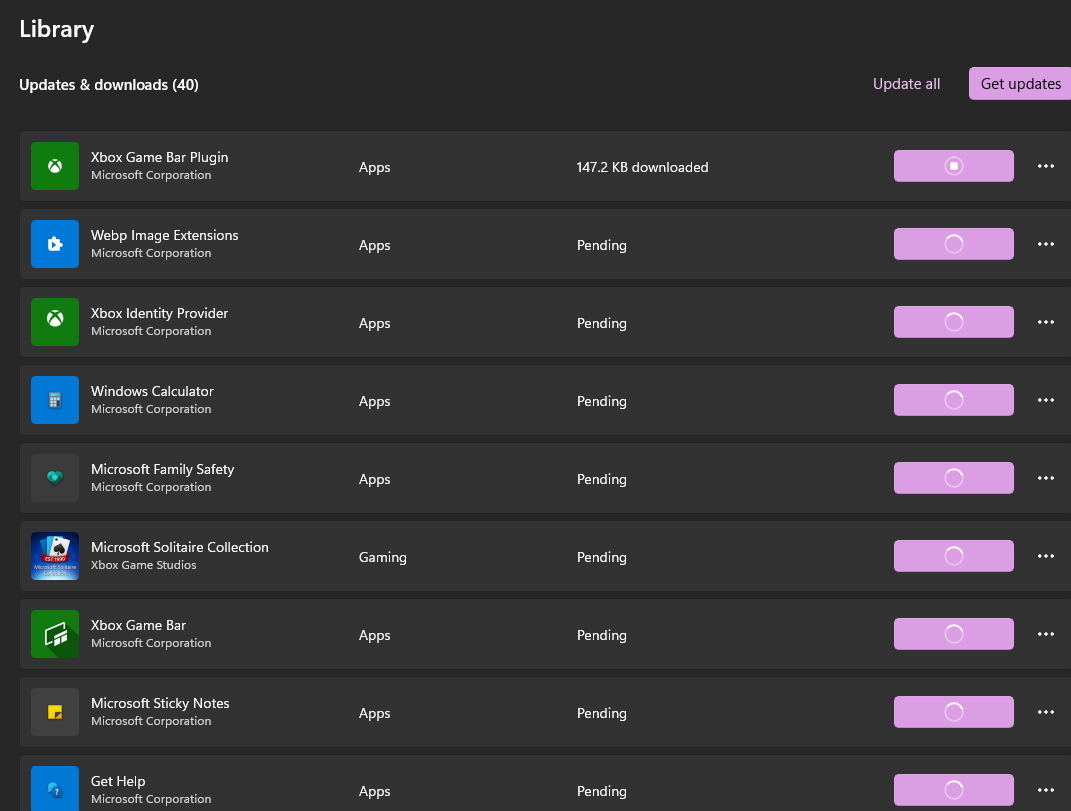Click Apps category for Xbox Game Bar Plugin
Image resolution: width=1071 pixels, height=811 pixels.
374,167
